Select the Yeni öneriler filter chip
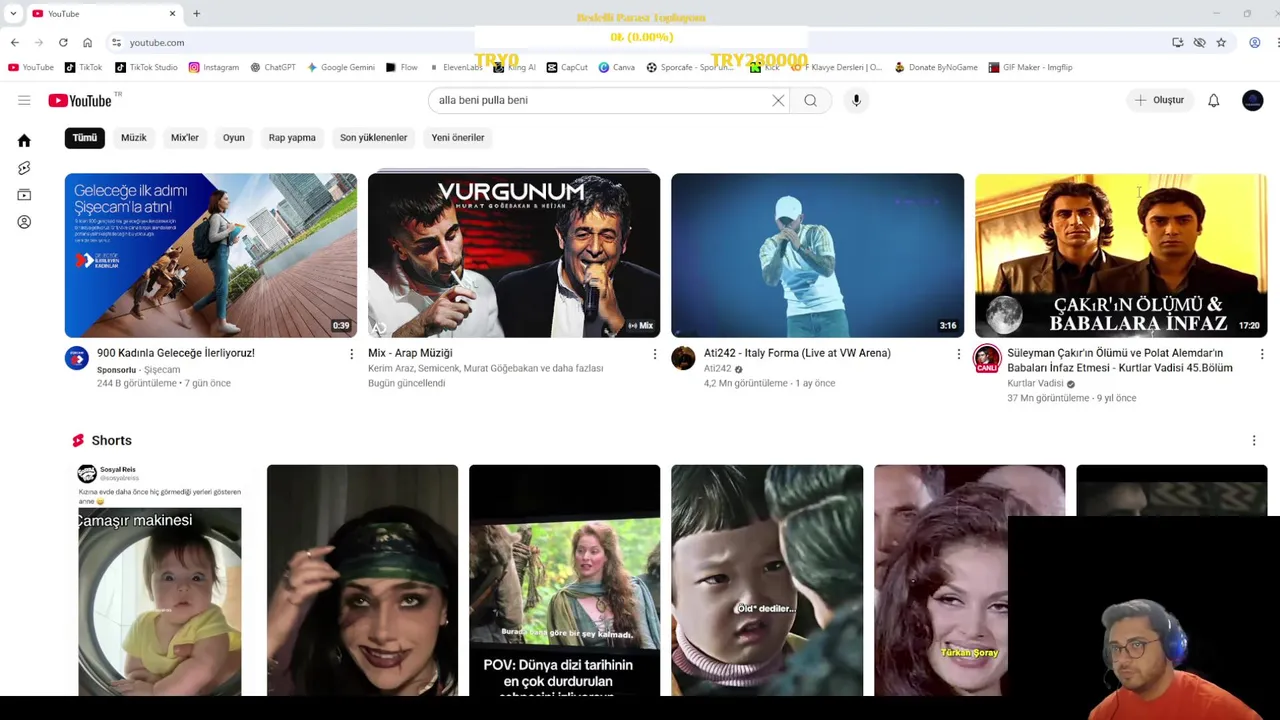1280x720 pixels. pyautogui.click(x=458, y=137)
